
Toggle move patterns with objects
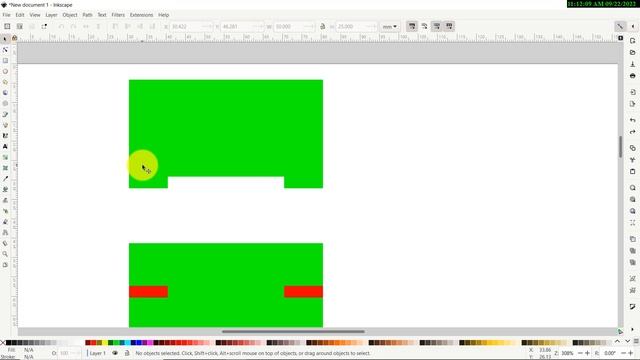[x=449, y=26]
